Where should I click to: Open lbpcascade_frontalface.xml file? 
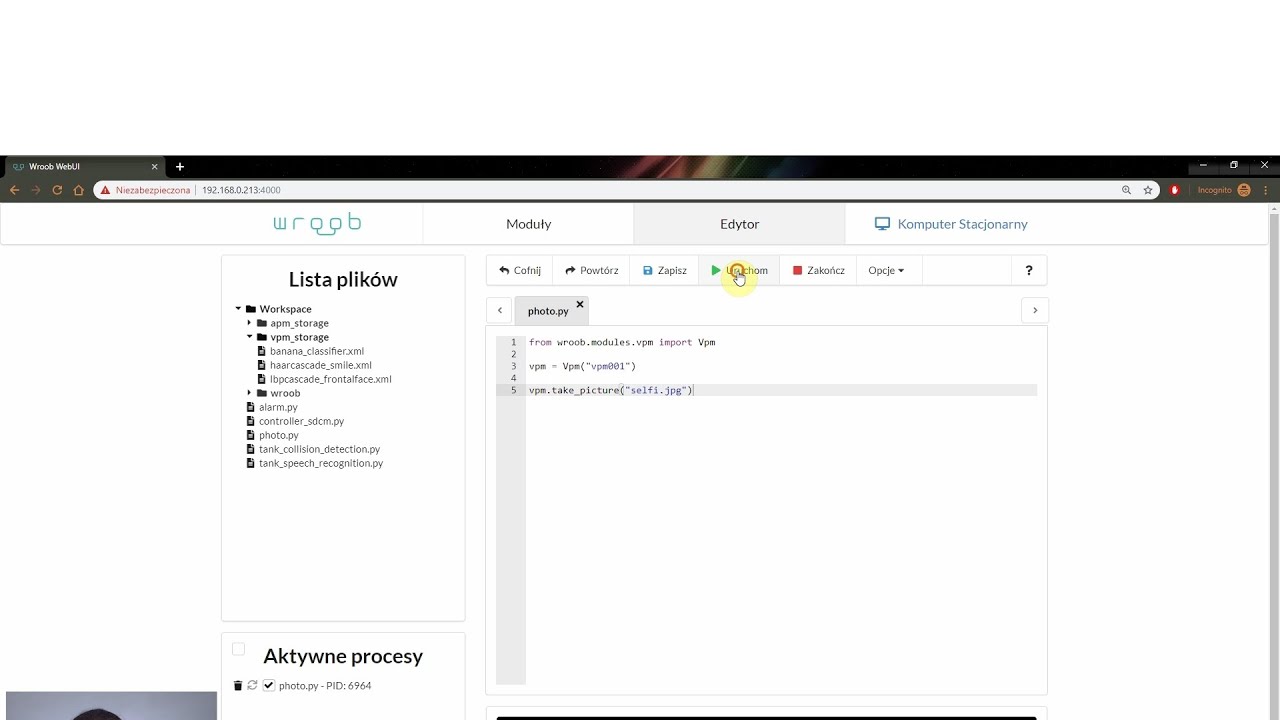330,379
